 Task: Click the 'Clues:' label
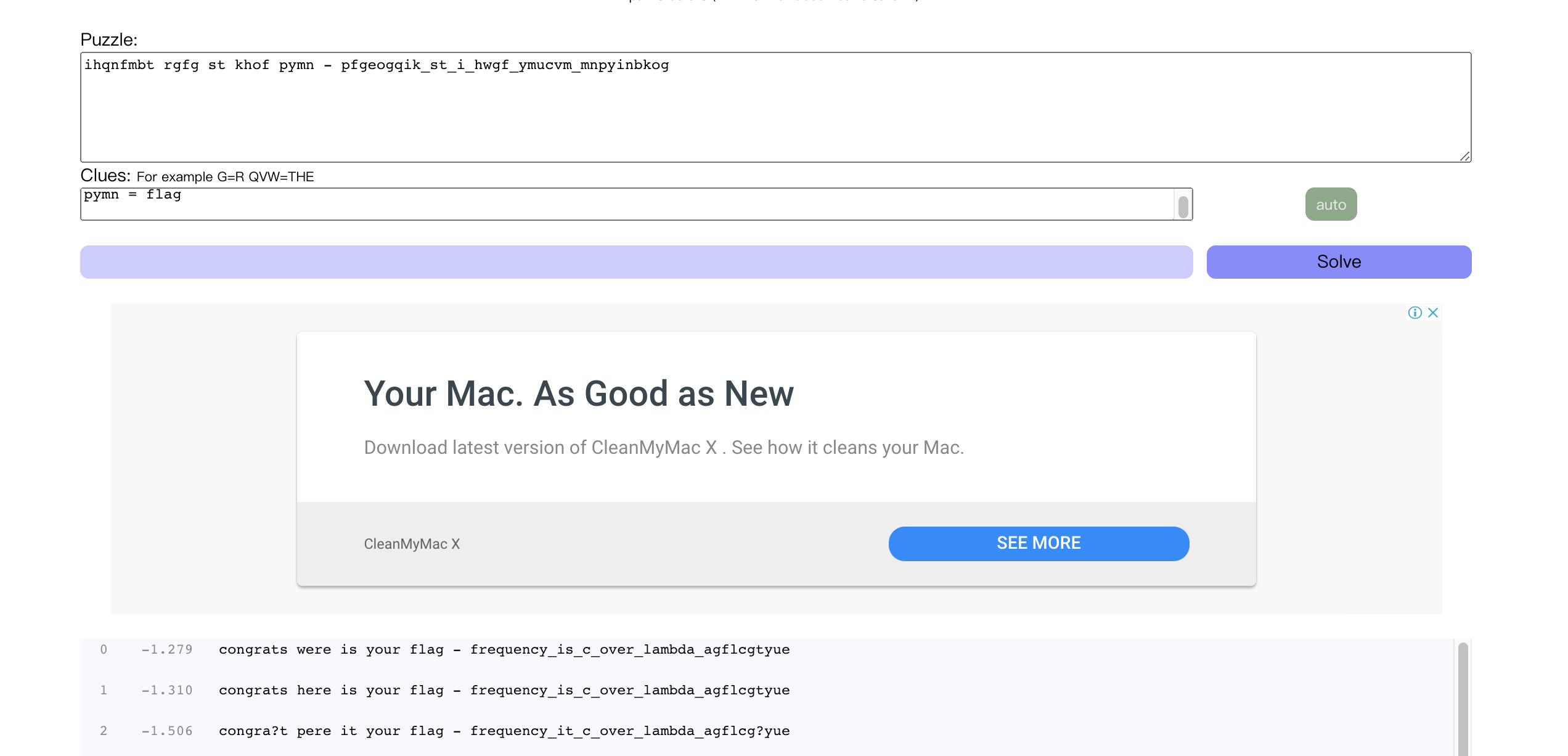pos(105,176)
